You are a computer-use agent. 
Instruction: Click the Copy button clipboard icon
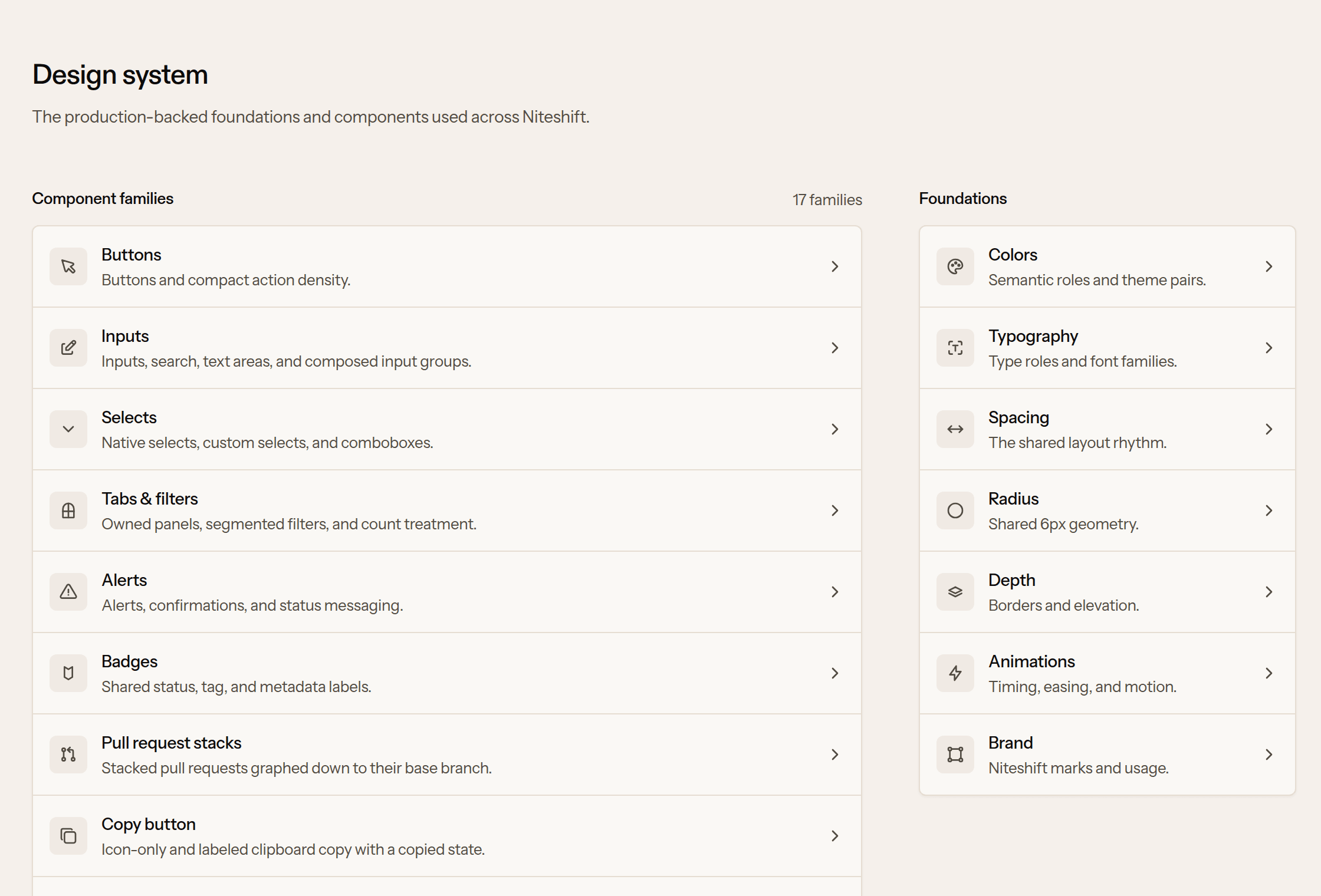click(x=68, y=836)
